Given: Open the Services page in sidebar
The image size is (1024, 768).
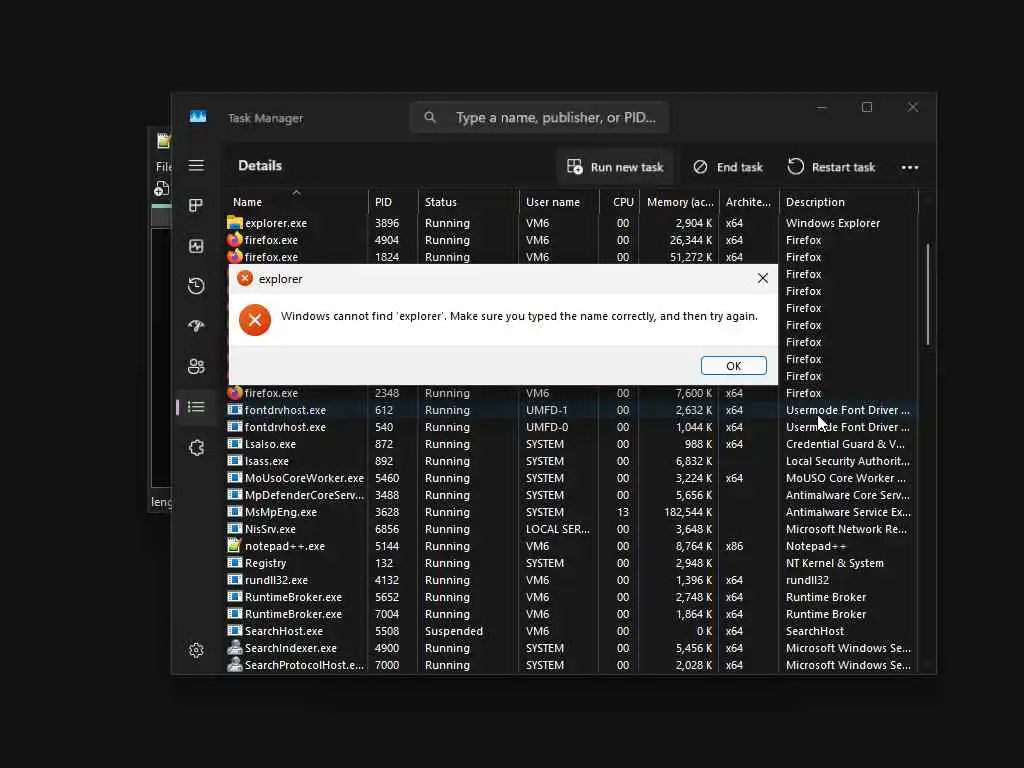Looking at the screenshot, I should coord(196,447).
